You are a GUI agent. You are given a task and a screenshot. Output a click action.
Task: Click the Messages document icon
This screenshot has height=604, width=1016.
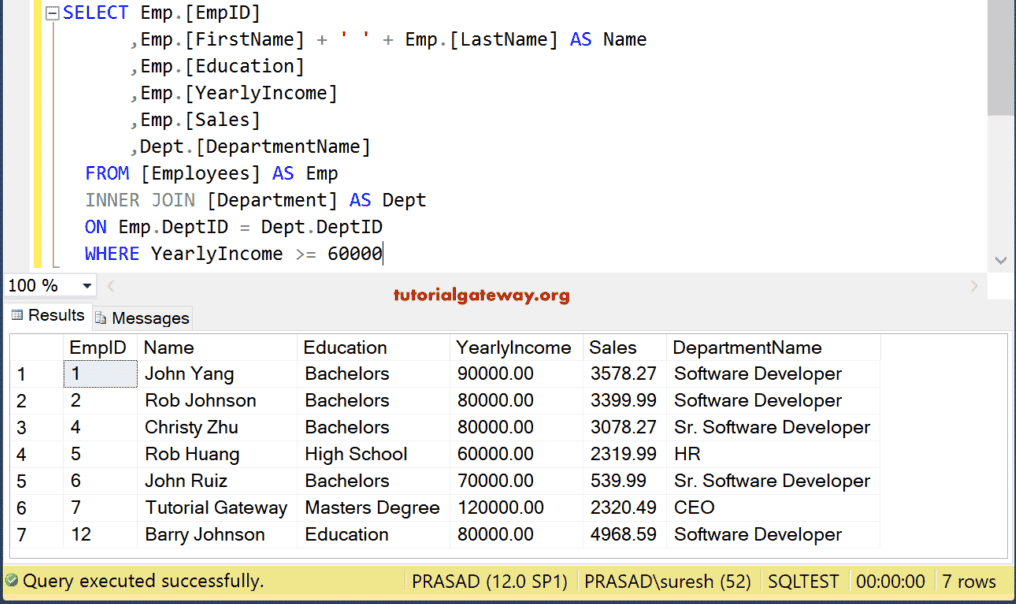[100, 317]
